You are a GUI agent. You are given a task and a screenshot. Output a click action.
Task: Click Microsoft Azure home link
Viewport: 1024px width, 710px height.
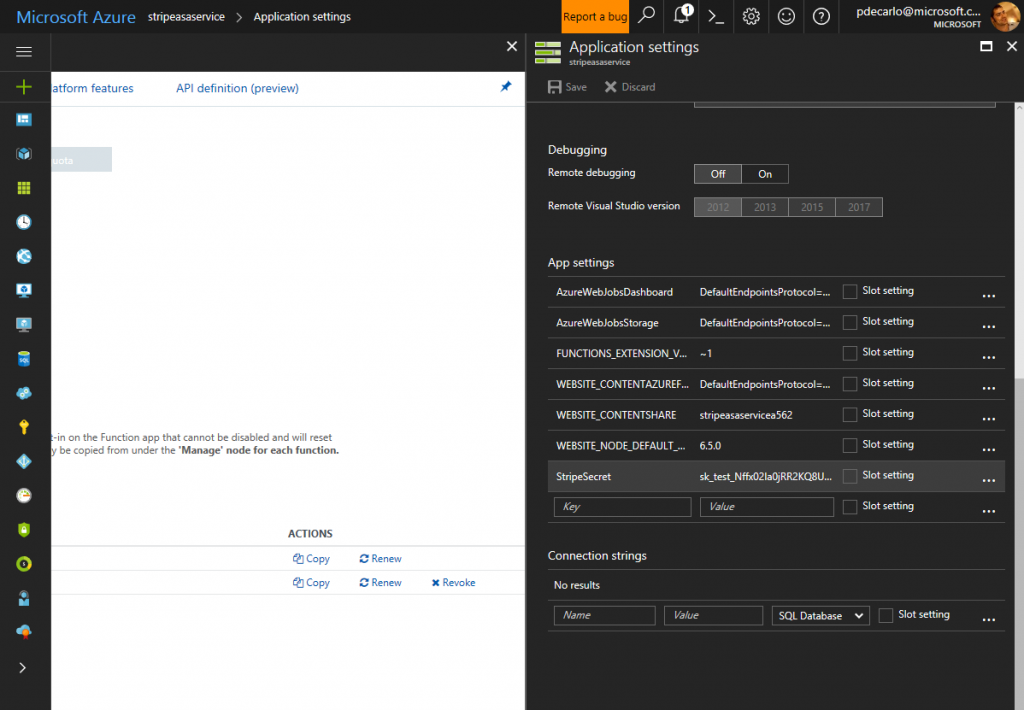(x=76, y=17)
